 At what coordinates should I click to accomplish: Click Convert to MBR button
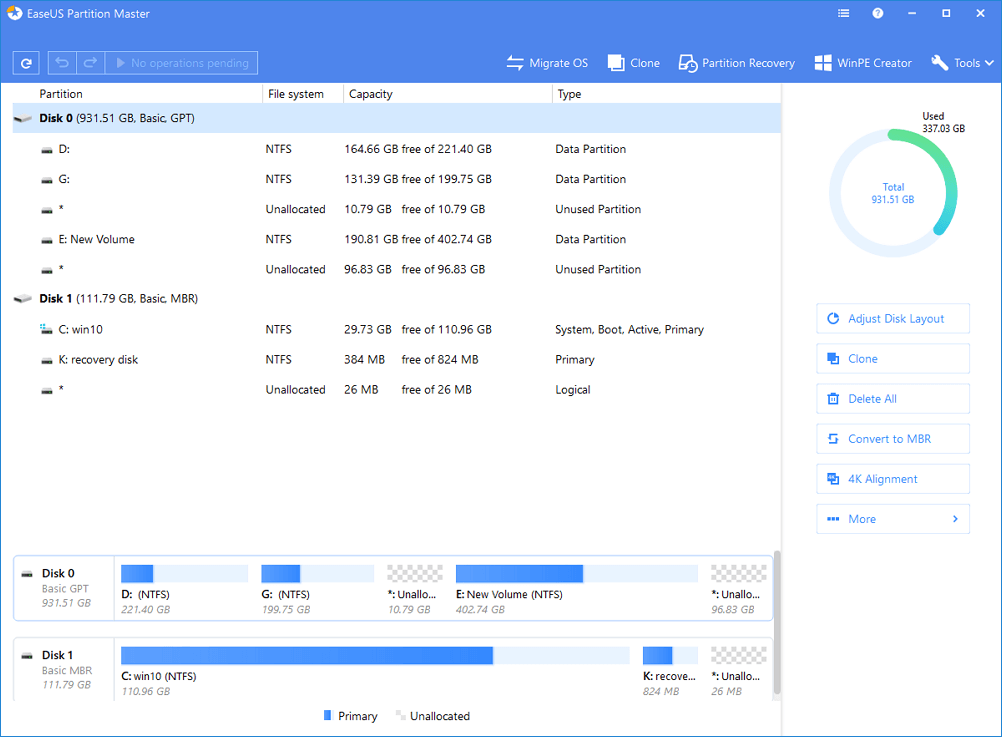(x=893, y=438)
